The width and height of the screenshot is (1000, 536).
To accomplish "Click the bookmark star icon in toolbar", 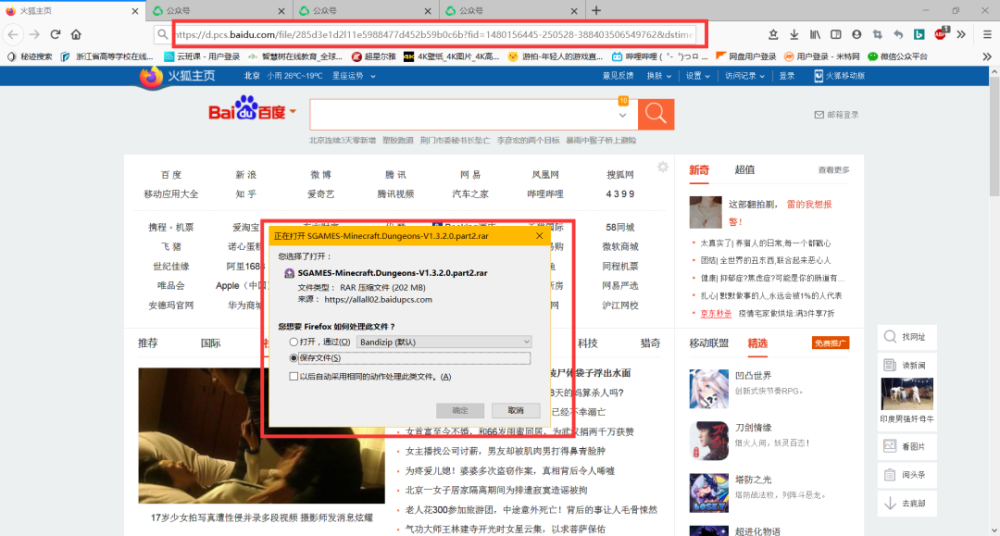I will (773, 34).
